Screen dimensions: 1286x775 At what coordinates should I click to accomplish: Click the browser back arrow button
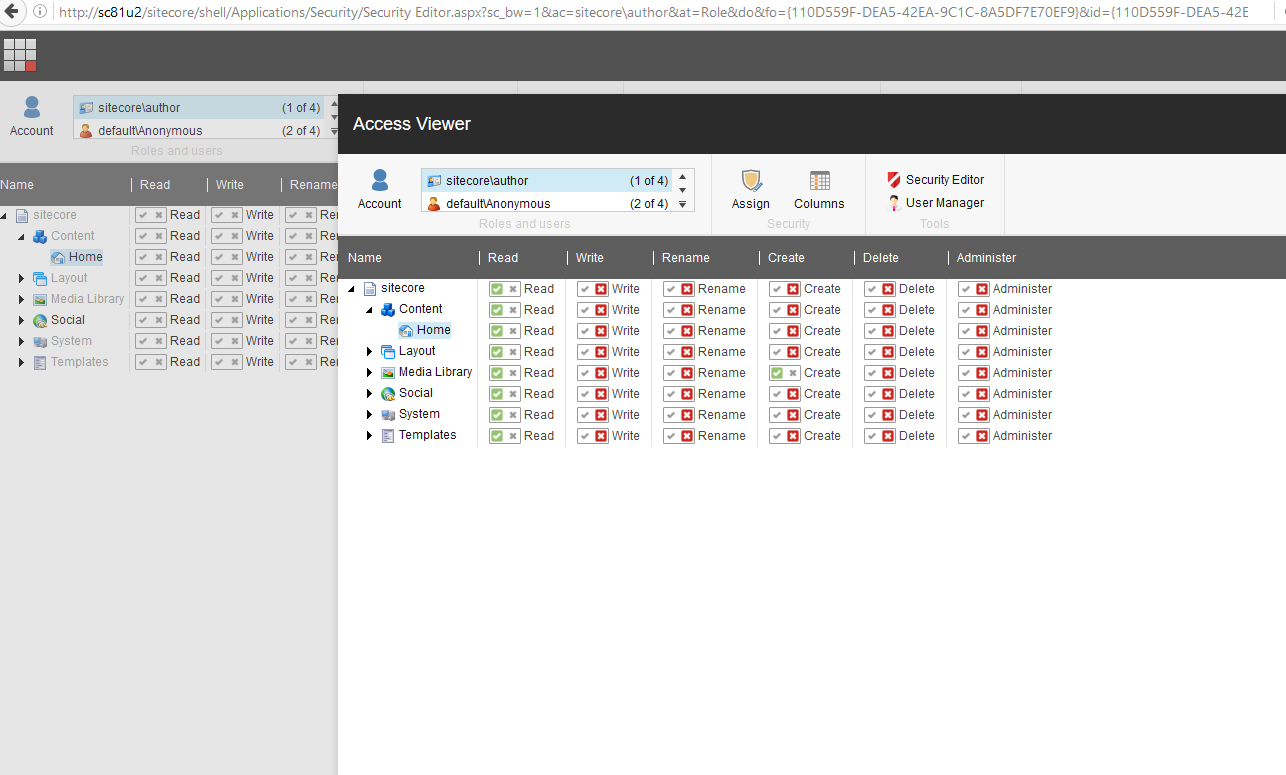13,12
